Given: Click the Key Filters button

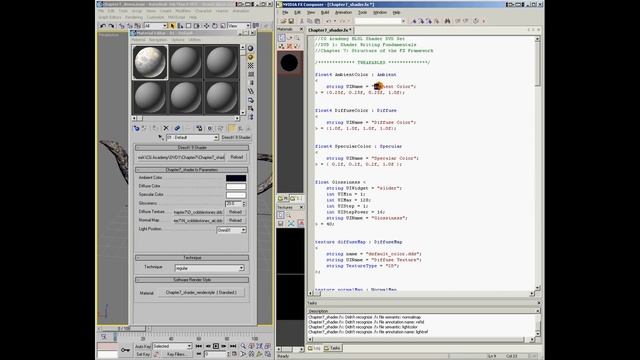Looking at the screenshot, I should (x=176, y=354).
